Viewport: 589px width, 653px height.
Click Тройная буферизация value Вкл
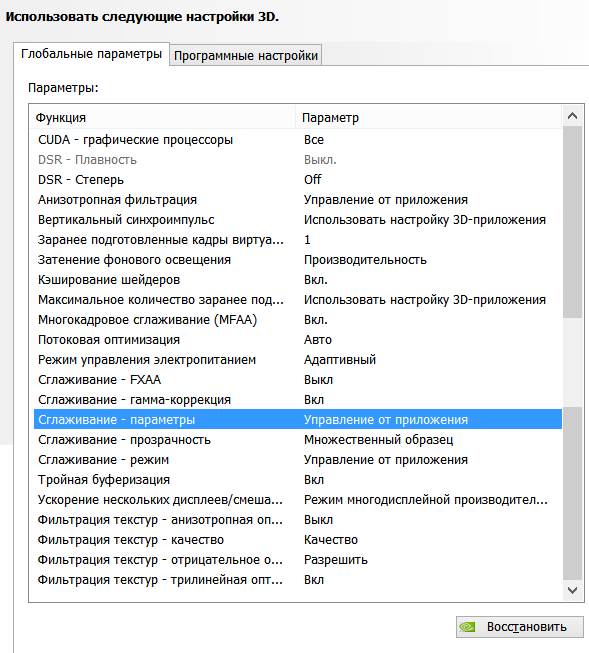(x=313, y=479)
